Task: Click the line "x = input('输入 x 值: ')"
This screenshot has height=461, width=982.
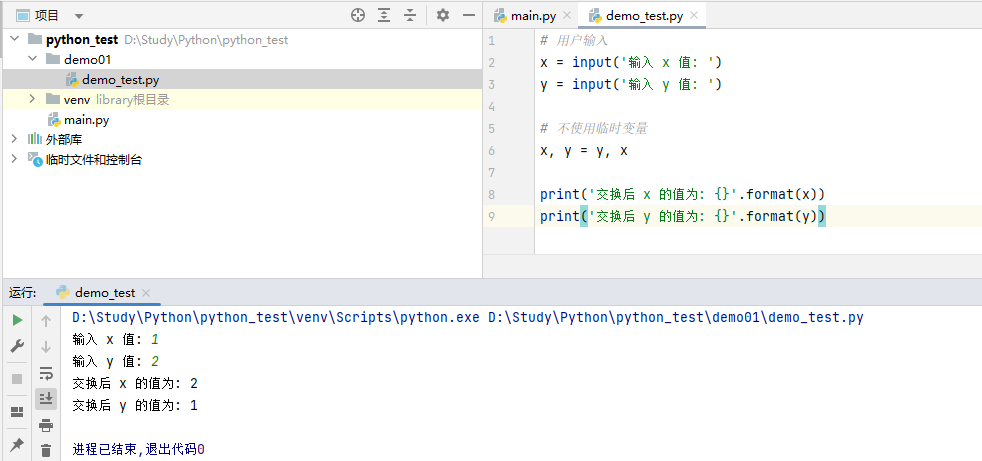Action: [631, 63]
